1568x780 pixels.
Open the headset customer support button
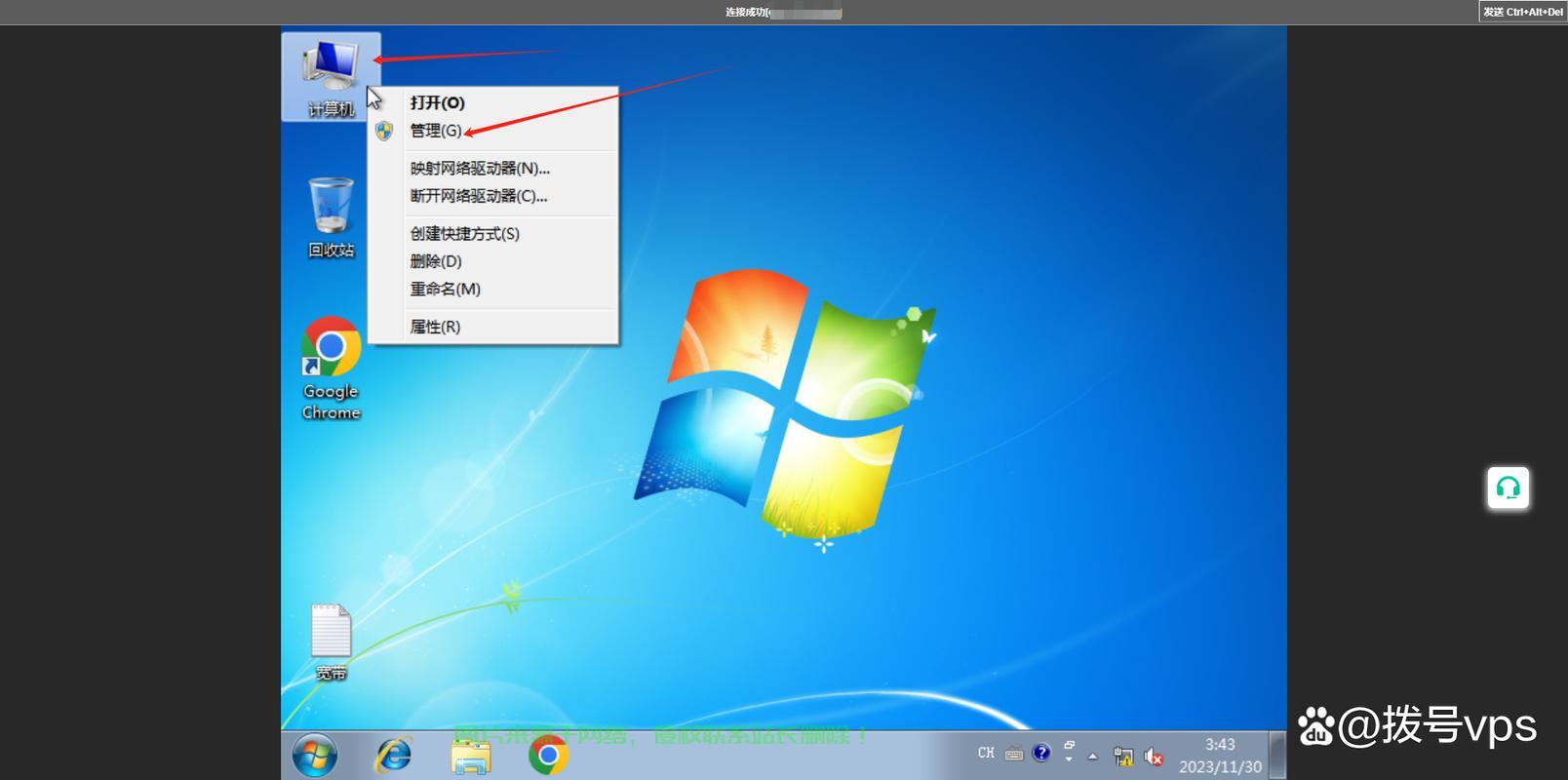[x=1508, y=487]
